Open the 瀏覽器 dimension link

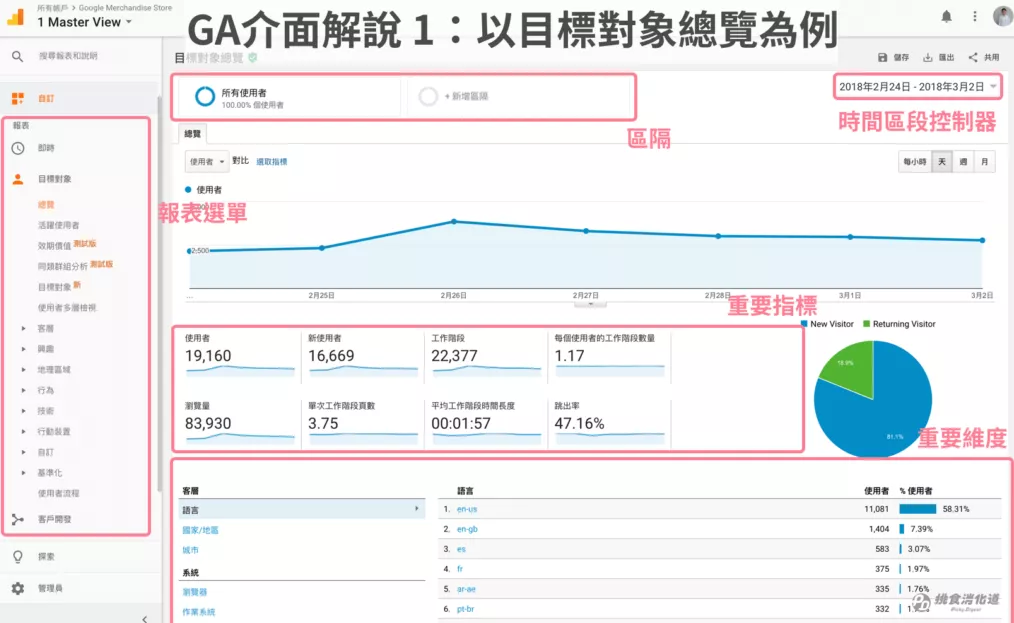(195, 592)
